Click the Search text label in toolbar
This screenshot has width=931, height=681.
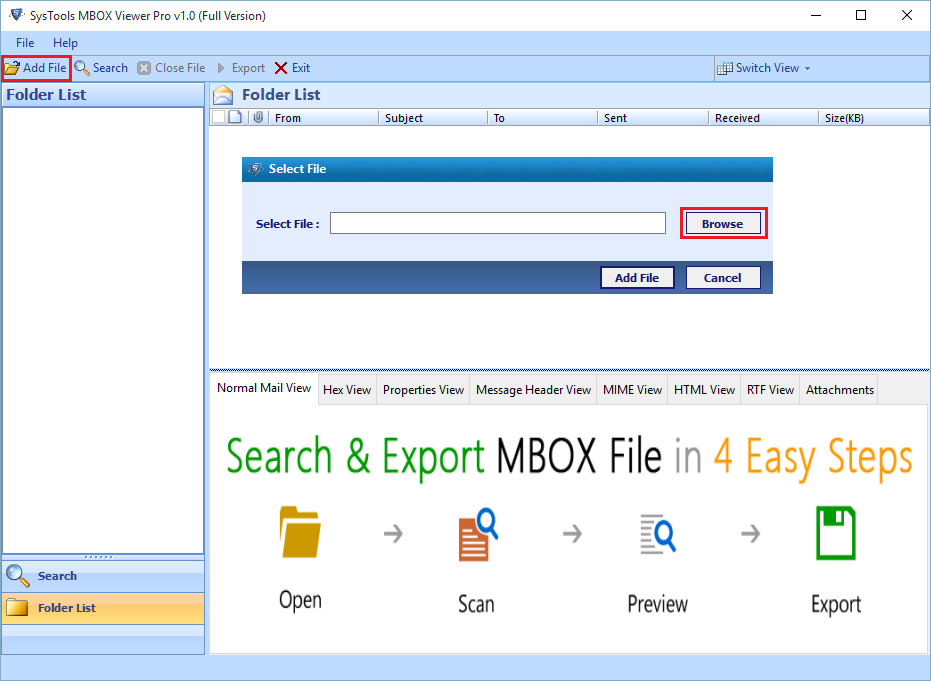click(x=110, y=68)
